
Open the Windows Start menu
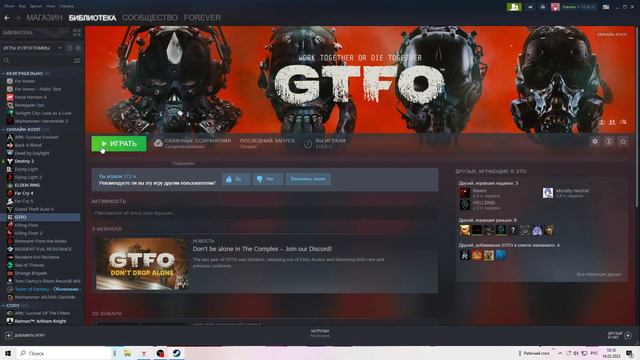pyautogui.click(x=8, y=353)
